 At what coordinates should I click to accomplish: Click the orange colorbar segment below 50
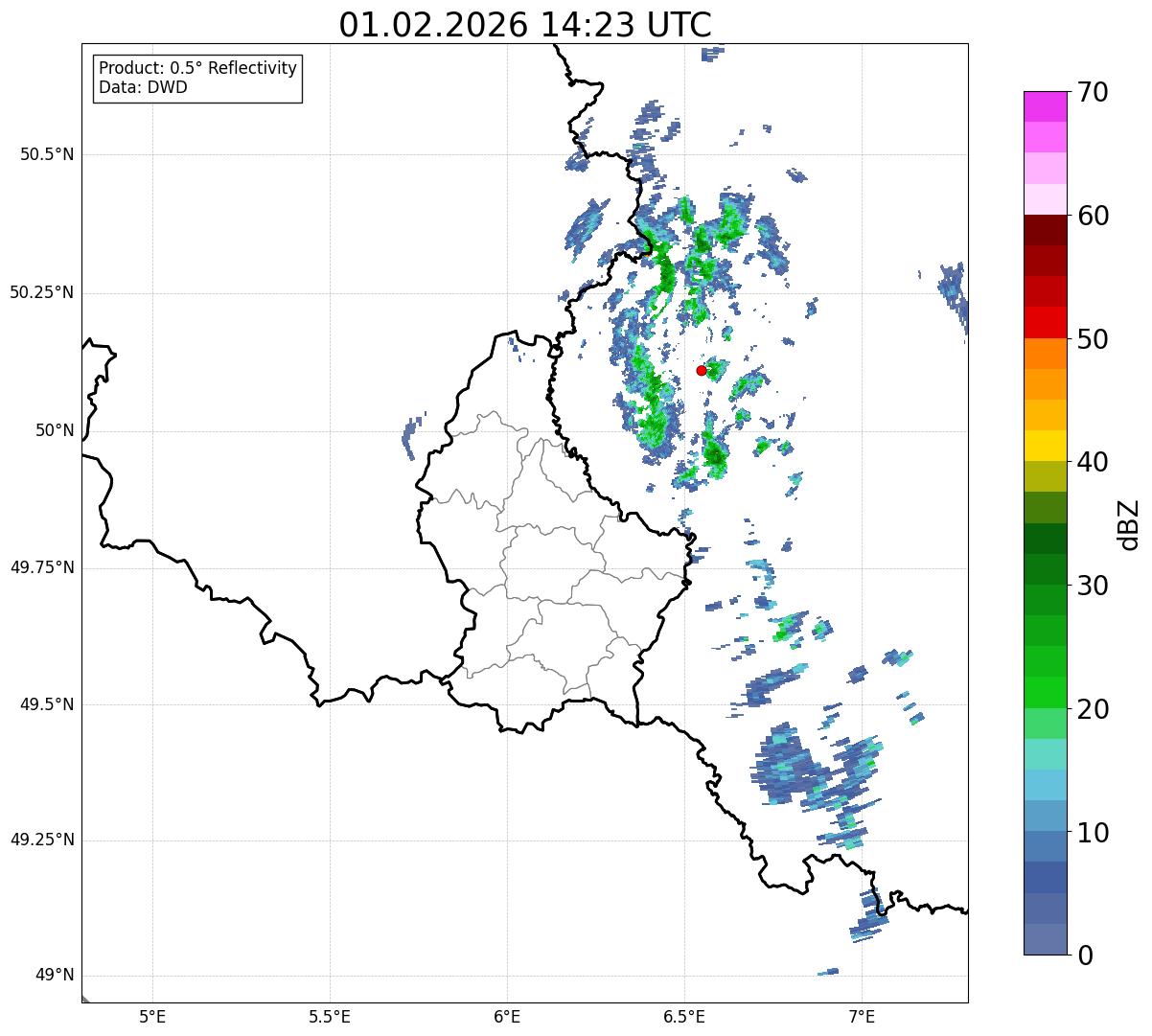coord(1046,354)
